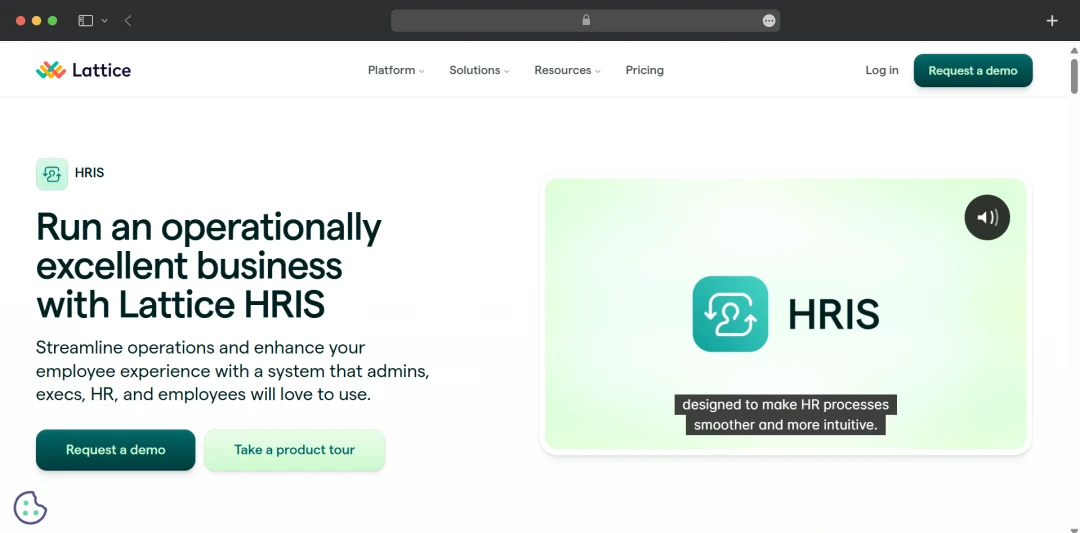Click the 'Run an operationally excellent business' headline
Image resolution: width=1080 pixels, height=533 pixels.
209,266
